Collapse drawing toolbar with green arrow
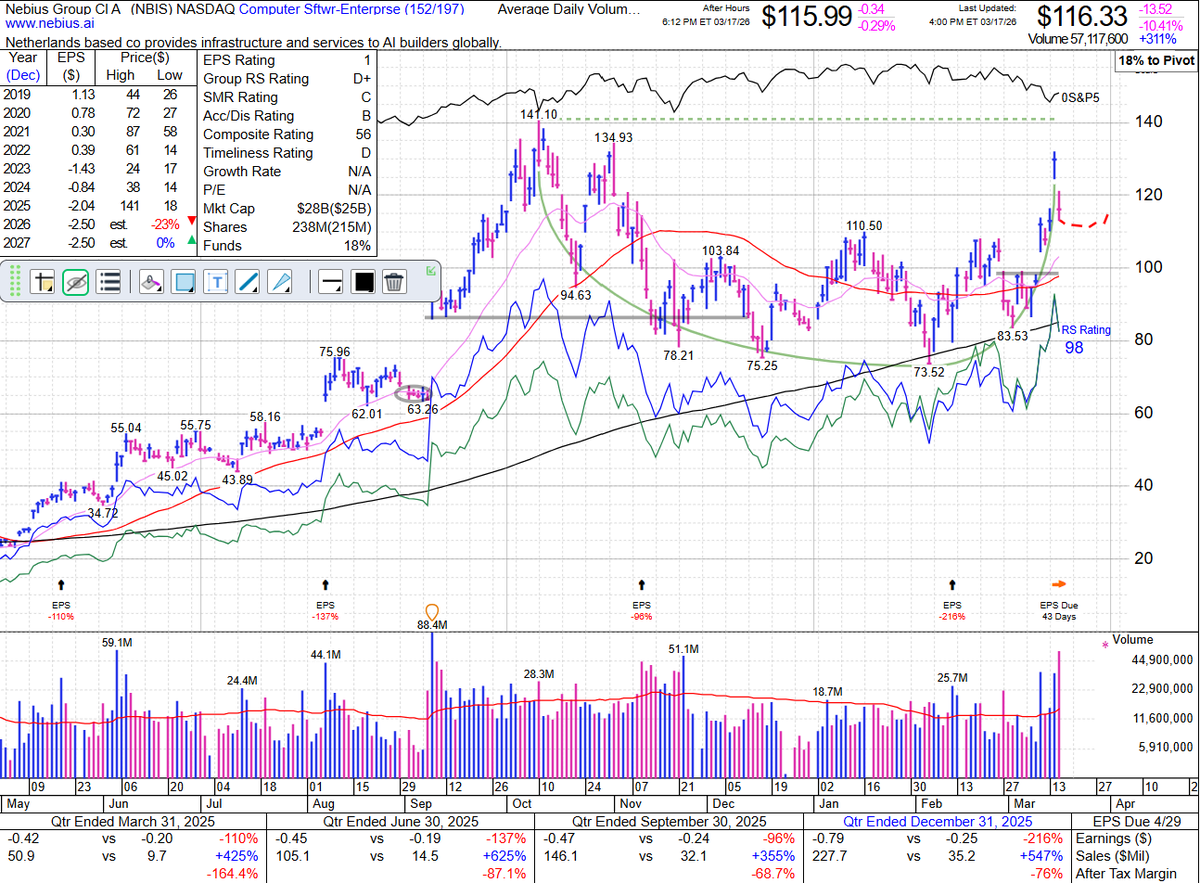Screen dimensions: 1200x883 pos(431,269)
